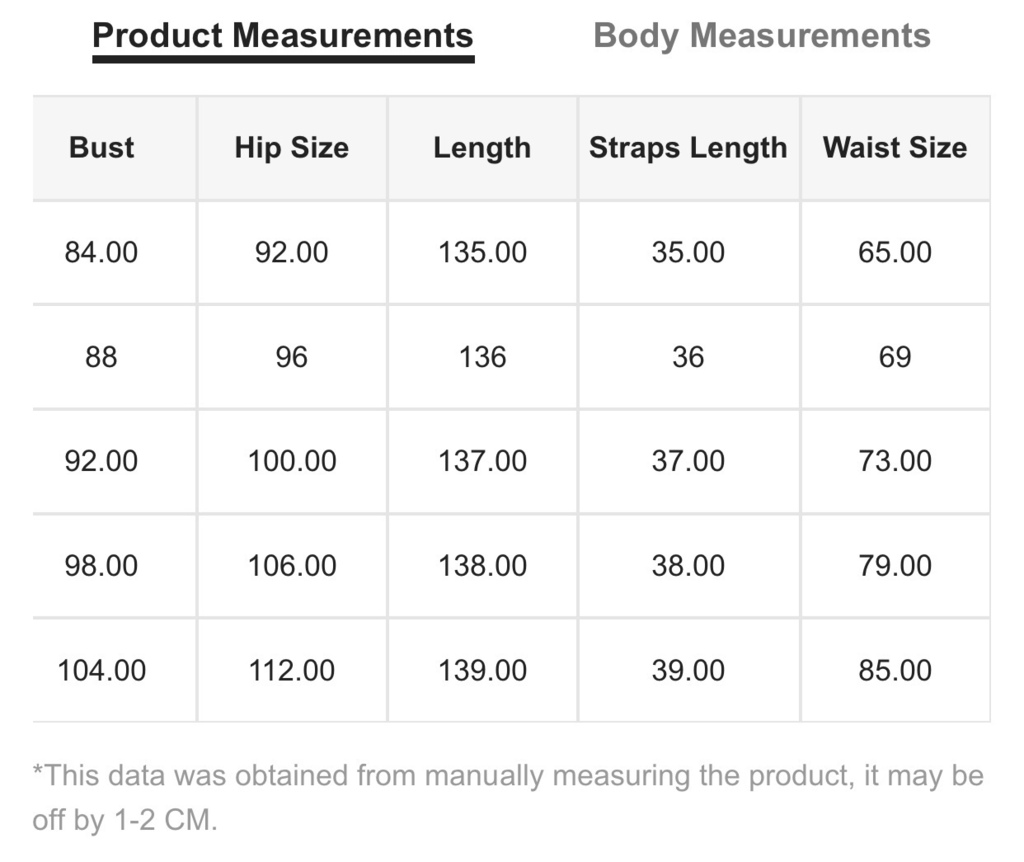
Task: Switch to the Body Measurements tab
Action: [761, 37]
